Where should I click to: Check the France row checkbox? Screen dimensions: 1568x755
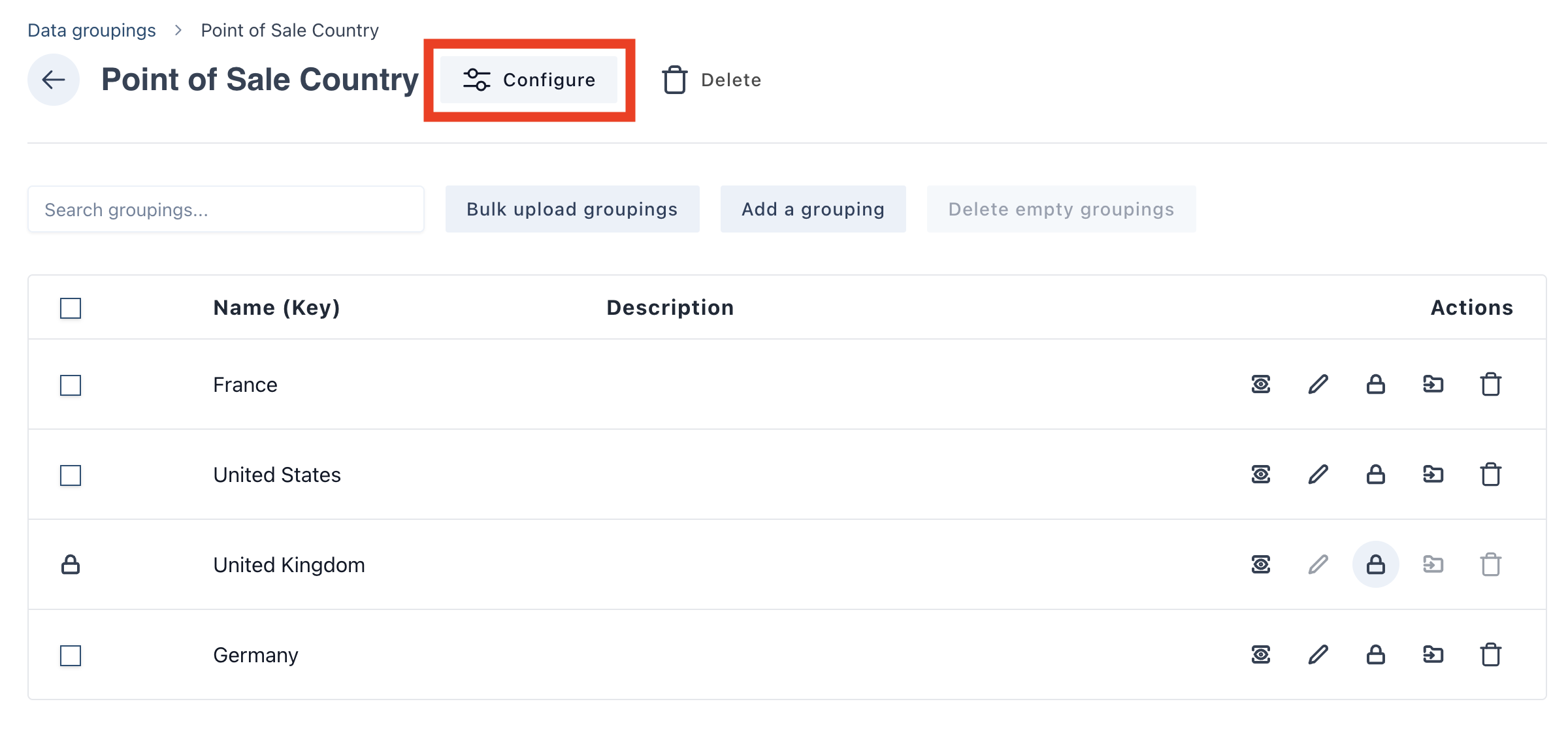pyautogui.click(x=71, y=385)
